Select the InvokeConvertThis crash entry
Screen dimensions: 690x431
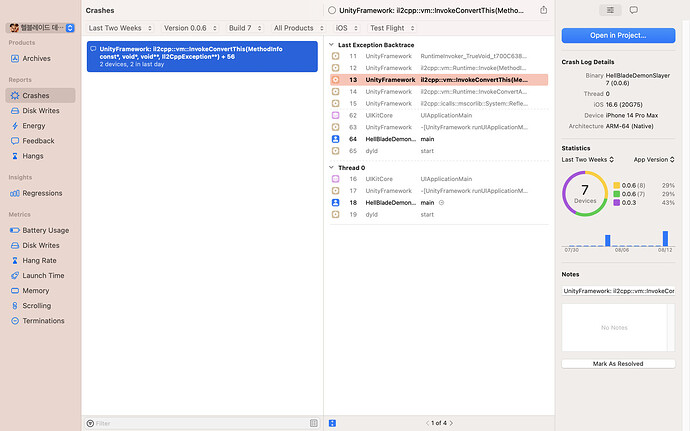point(202,56)
